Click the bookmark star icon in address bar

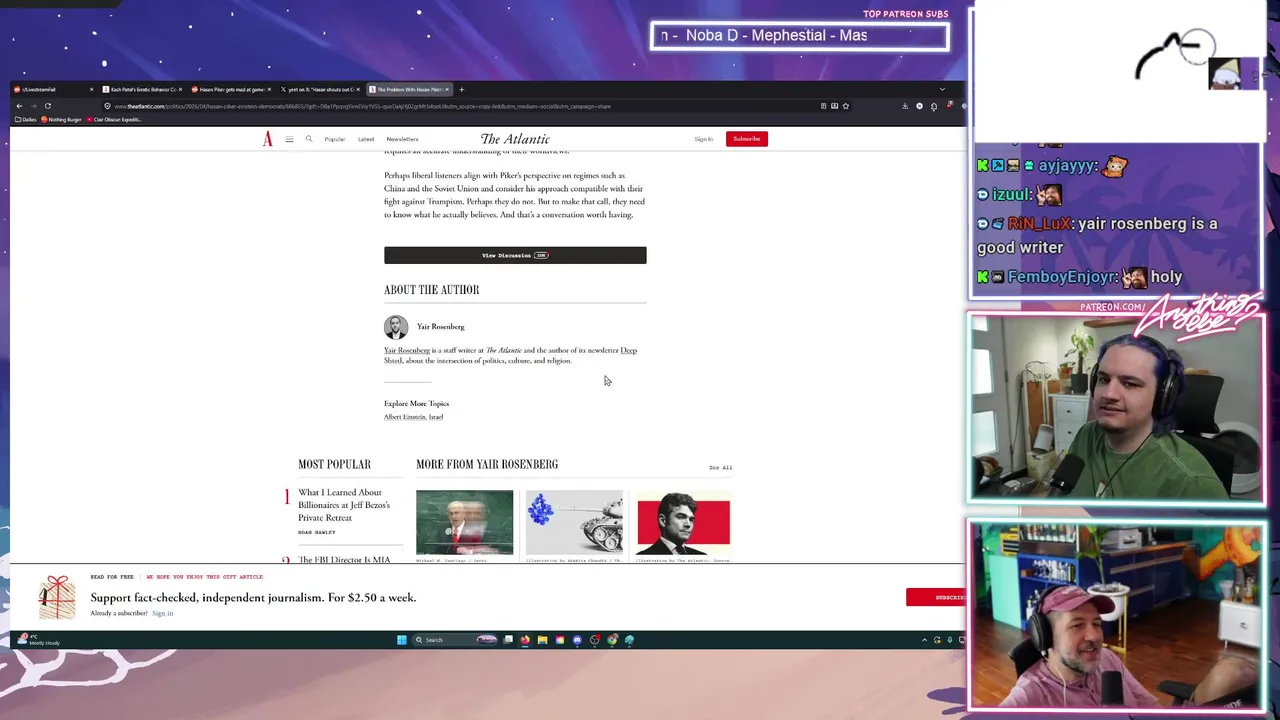846,106
